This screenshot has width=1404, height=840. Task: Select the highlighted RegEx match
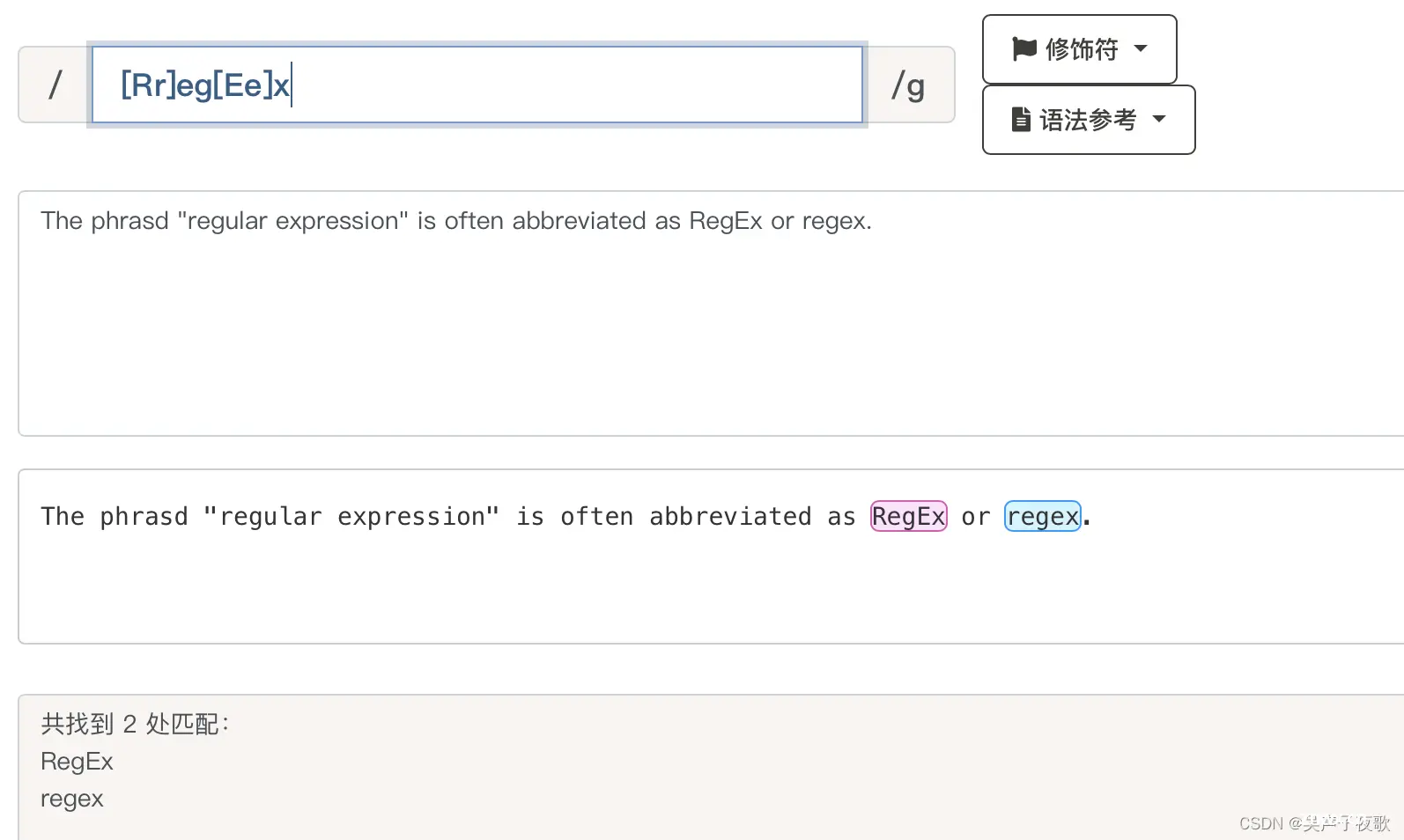pos(908,516)
